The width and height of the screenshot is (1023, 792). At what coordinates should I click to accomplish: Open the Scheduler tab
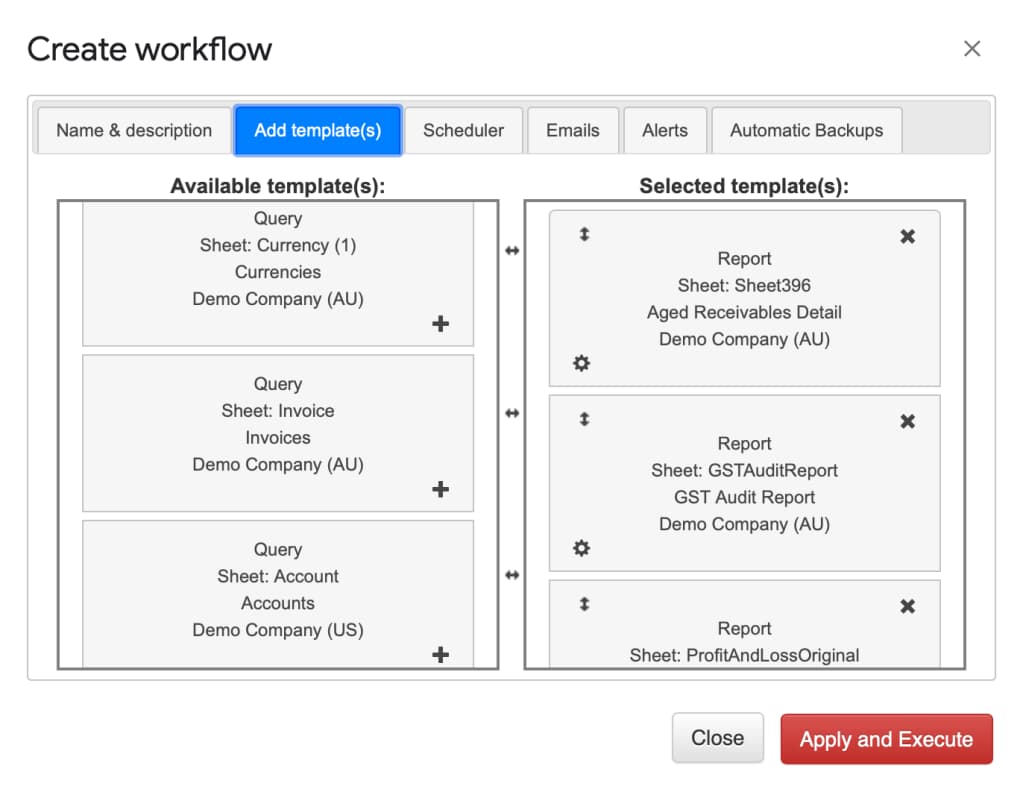click(x=463, y=131)
